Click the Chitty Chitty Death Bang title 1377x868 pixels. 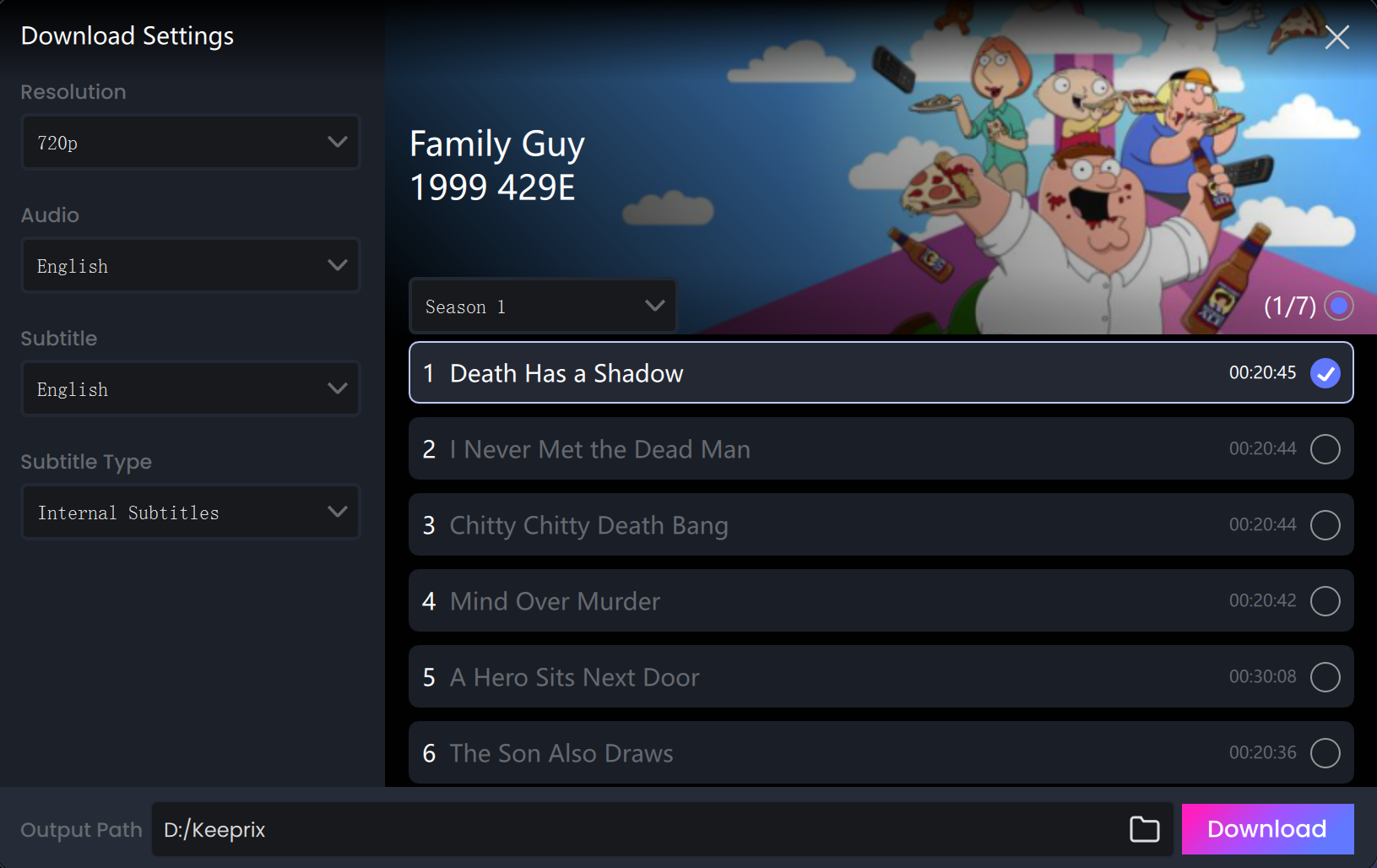[x=588, y=525]
